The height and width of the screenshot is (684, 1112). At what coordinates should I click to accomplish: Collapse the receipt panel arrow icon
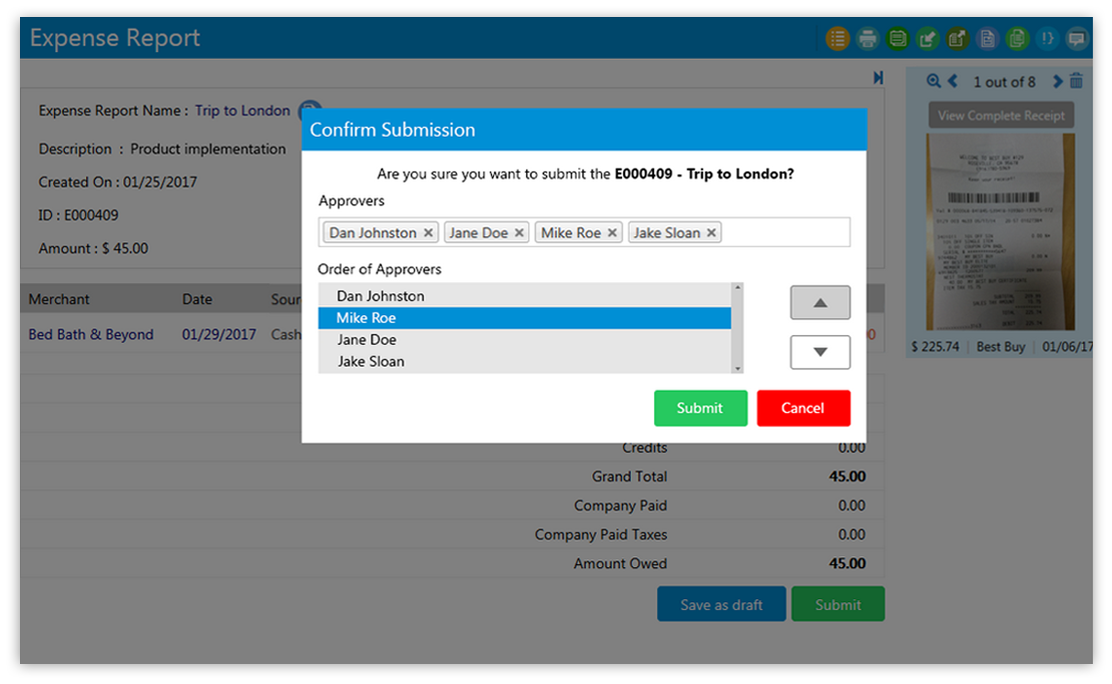pos(878,78)
